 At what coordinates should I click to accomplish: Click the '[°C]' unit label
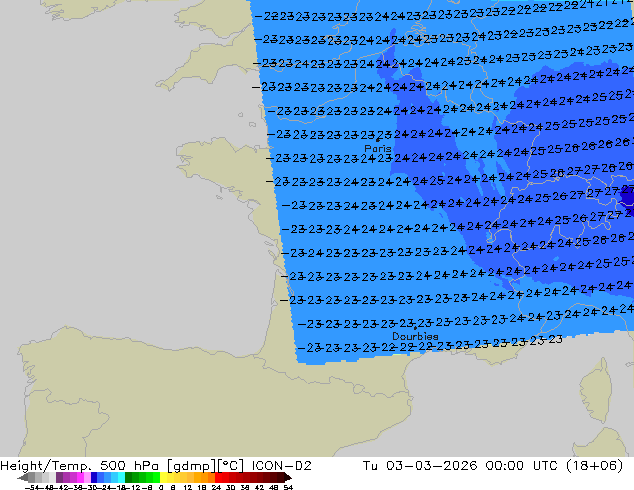(230, 466)
